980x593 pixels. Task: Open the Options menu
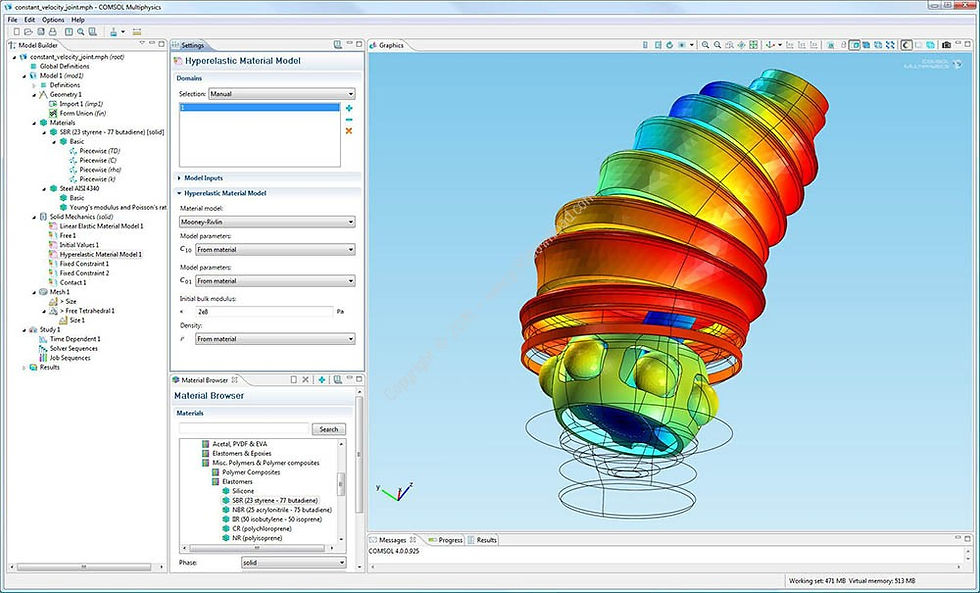(53, 20)
